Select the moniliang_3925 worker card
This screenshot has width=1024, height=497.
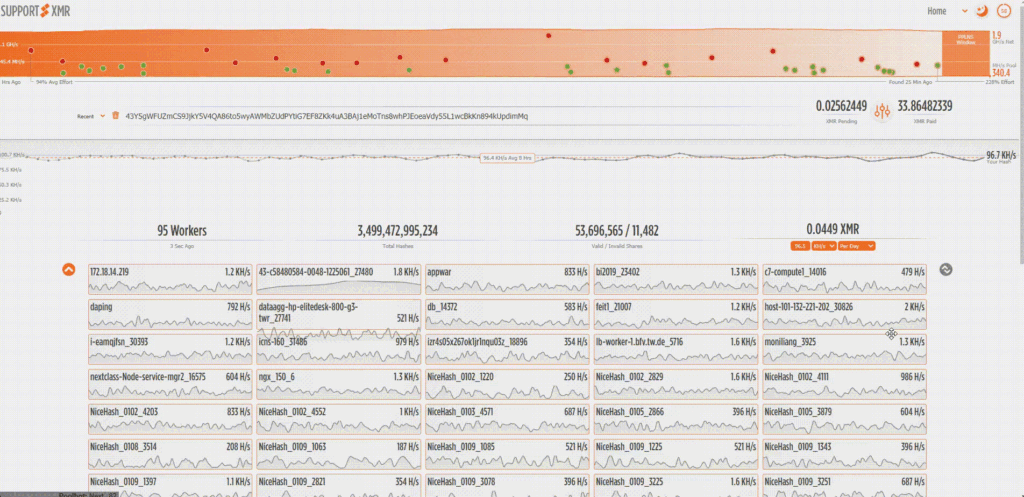point(844,349)
